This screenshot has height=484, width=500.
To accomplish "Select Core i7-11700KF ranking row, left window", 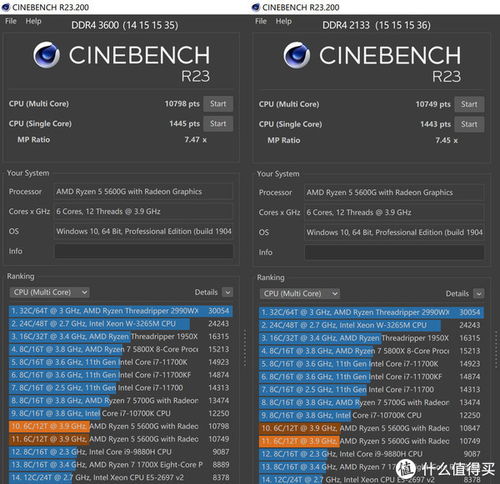I will pos(121,375).
